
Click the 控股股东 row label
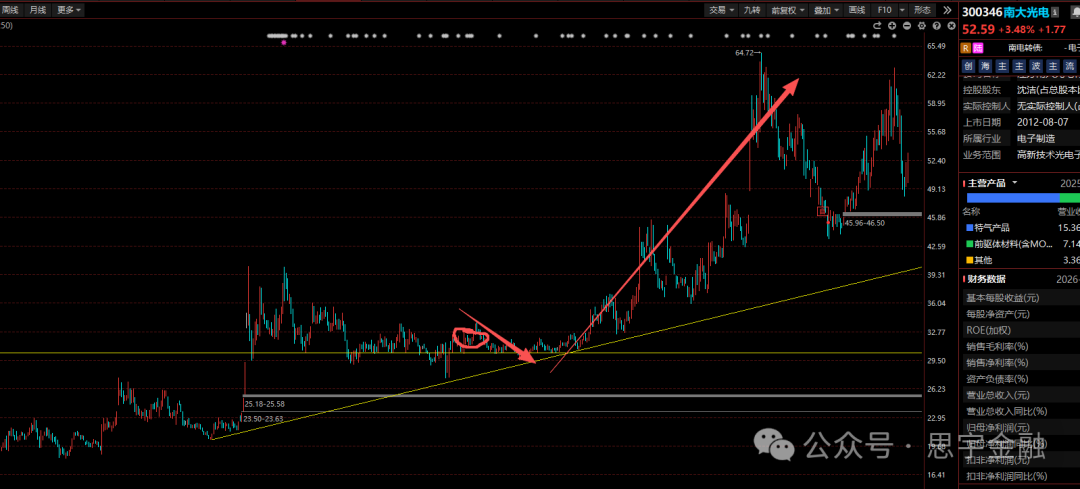tap(982, 90)
